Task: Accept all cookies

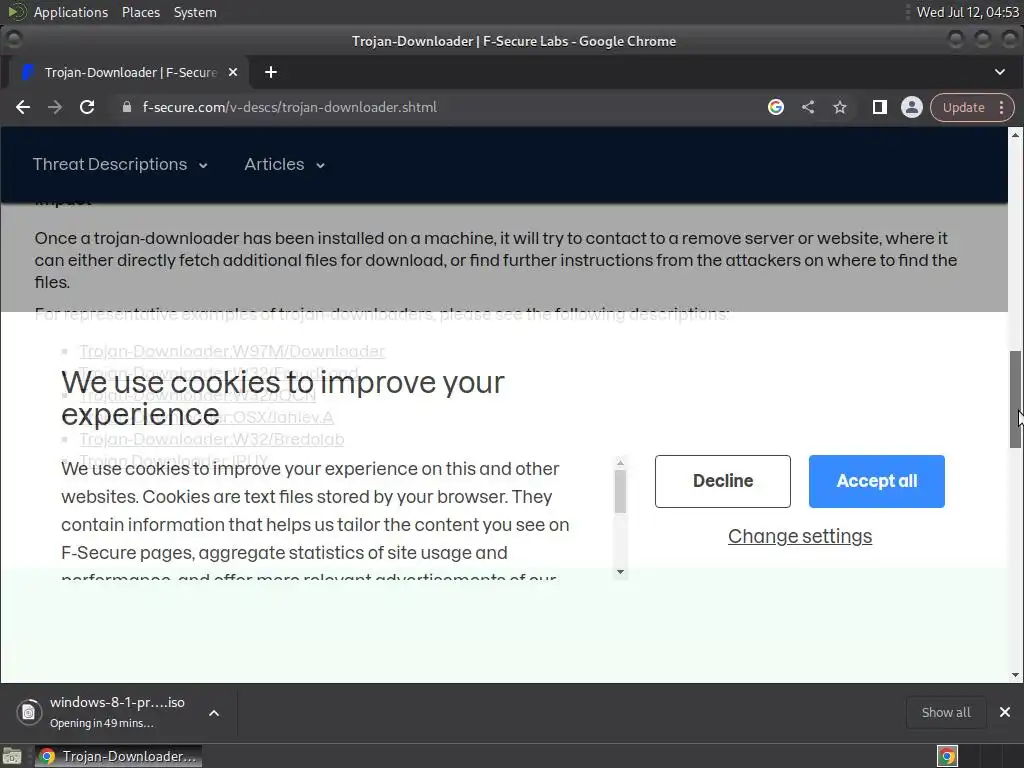Action: pyautogui.click(x=876, y=481)
